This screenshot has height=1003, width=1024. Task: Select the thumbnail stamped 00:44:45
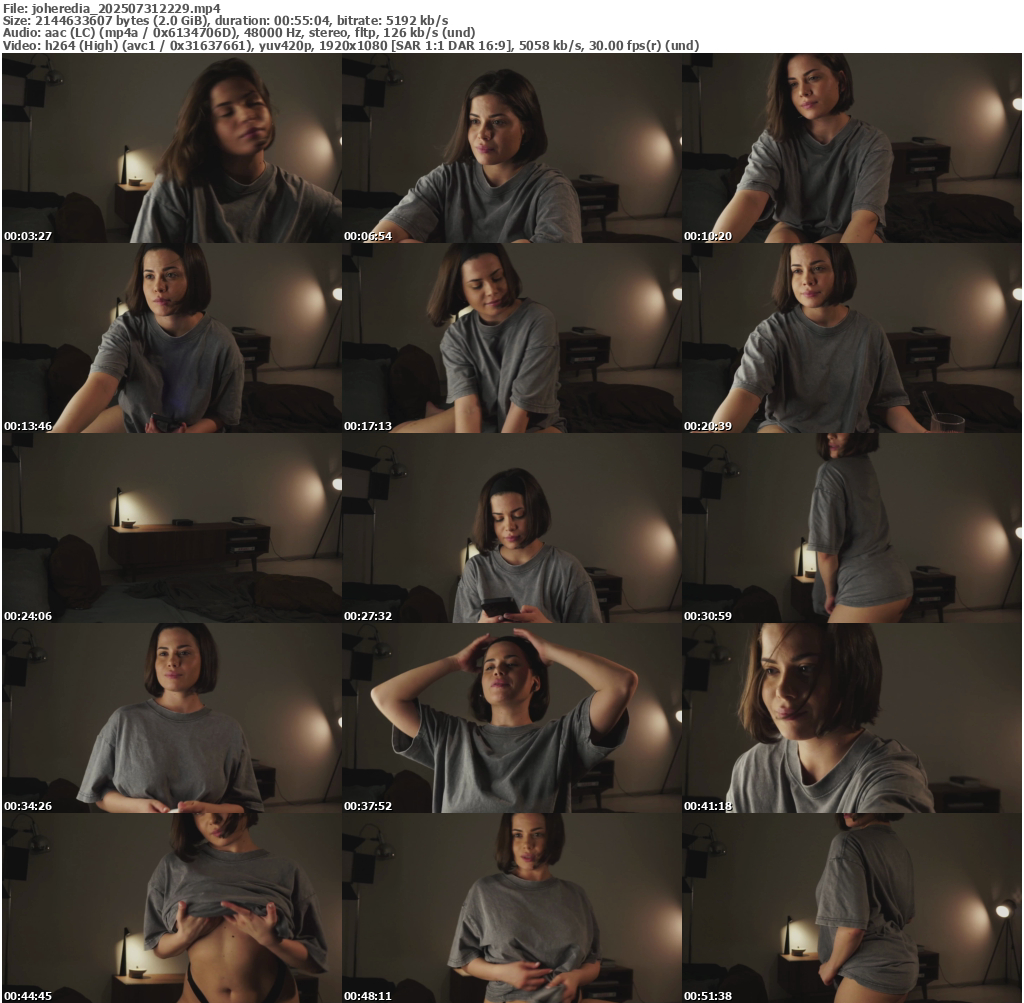coord(171,907)
